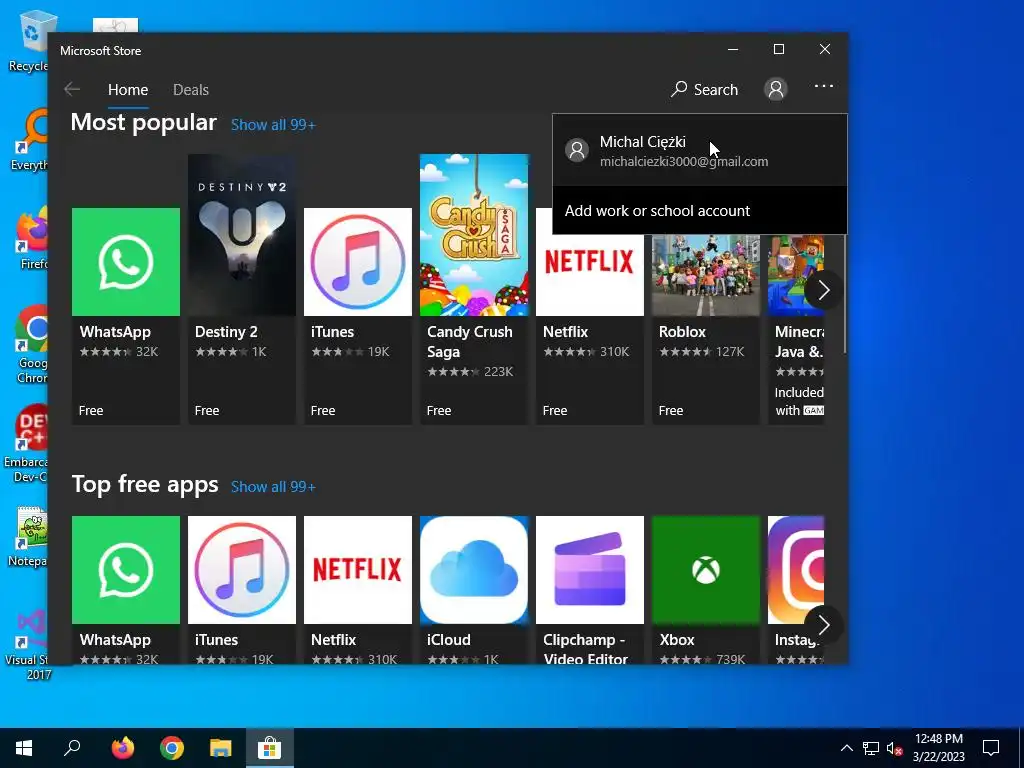Viewport: 1024px width, 768px height.
Task: Select the Everything desktop shortcut
Action: [30, 141]
